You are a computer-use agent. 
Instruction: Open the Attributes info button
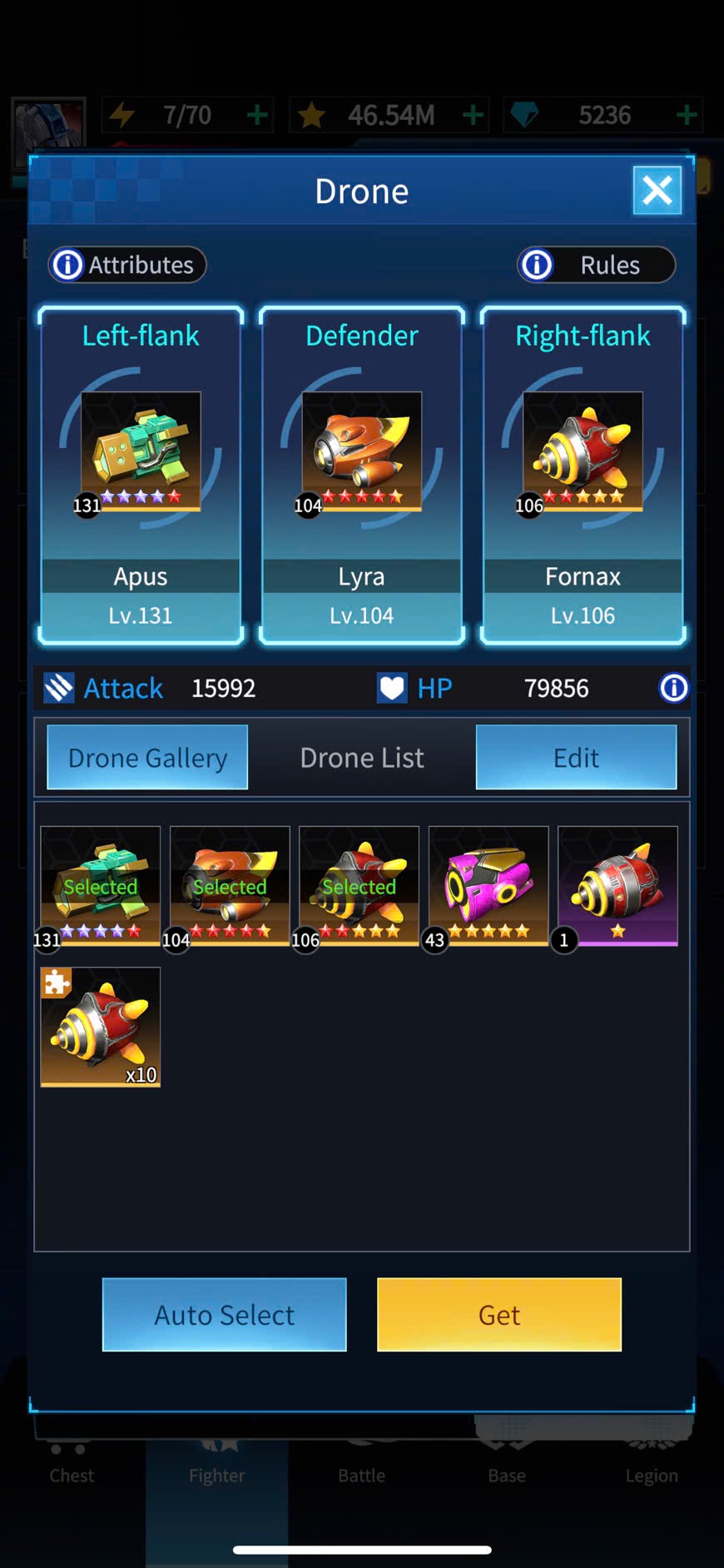coord(126,265)
